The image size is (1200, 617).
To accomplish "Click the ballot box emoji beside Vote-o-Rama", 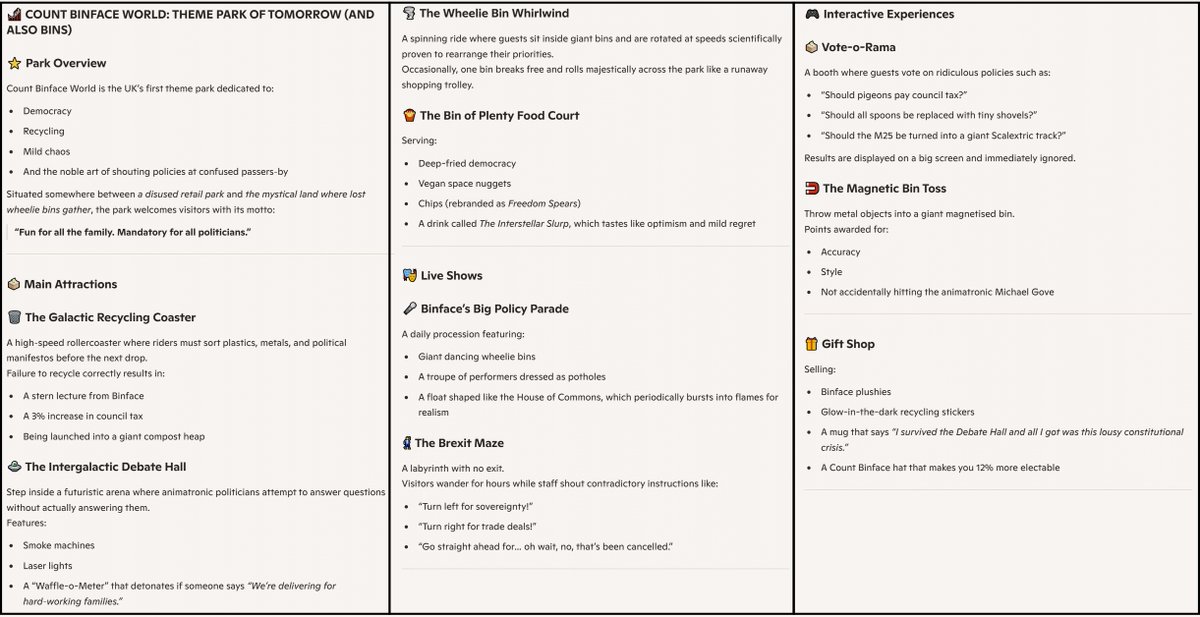I will point(812,47).
